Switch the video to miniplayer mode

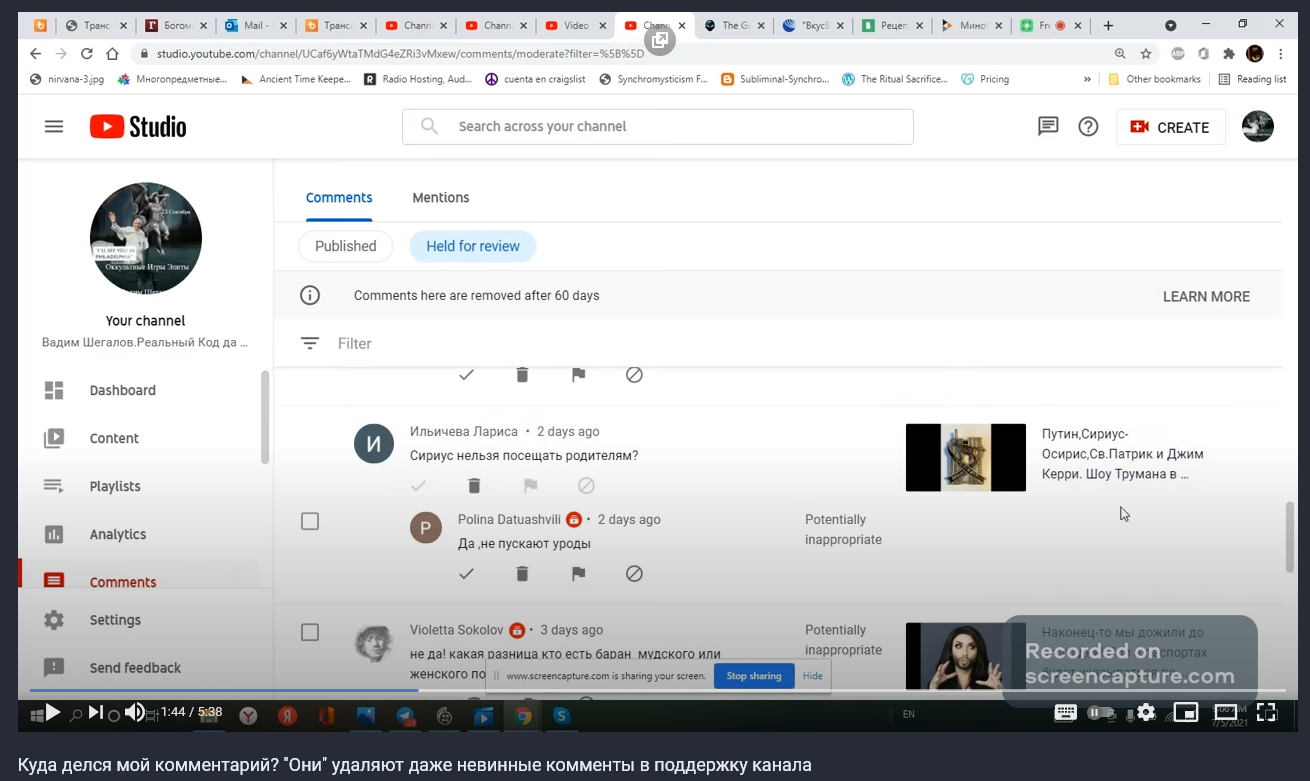click(1186, 712)
